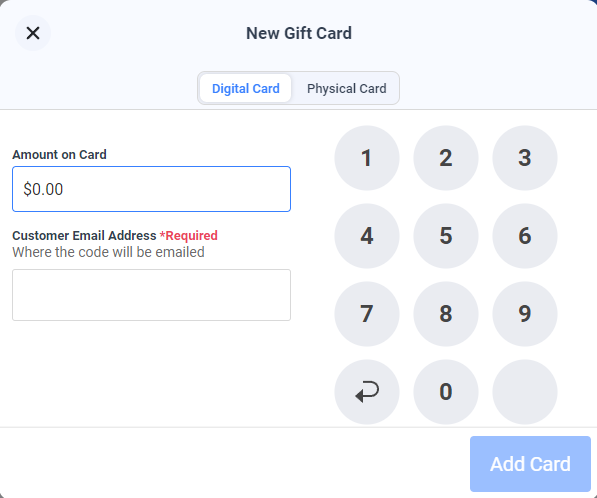Click the Customer Email Address input box
Image resolution: width=597 pixels, height=498 pixels.
(x=152, y=295)
